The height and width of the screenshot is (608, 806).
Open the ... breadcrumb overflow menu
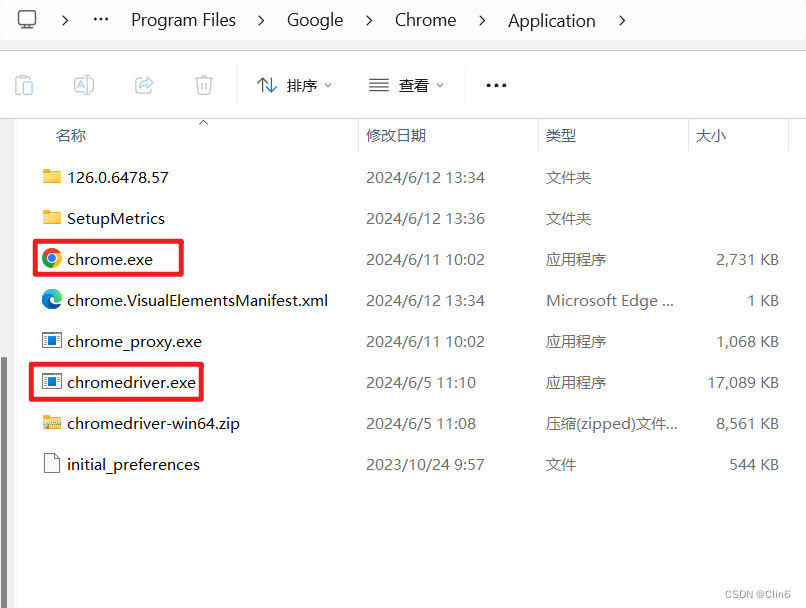coord(100,19)
